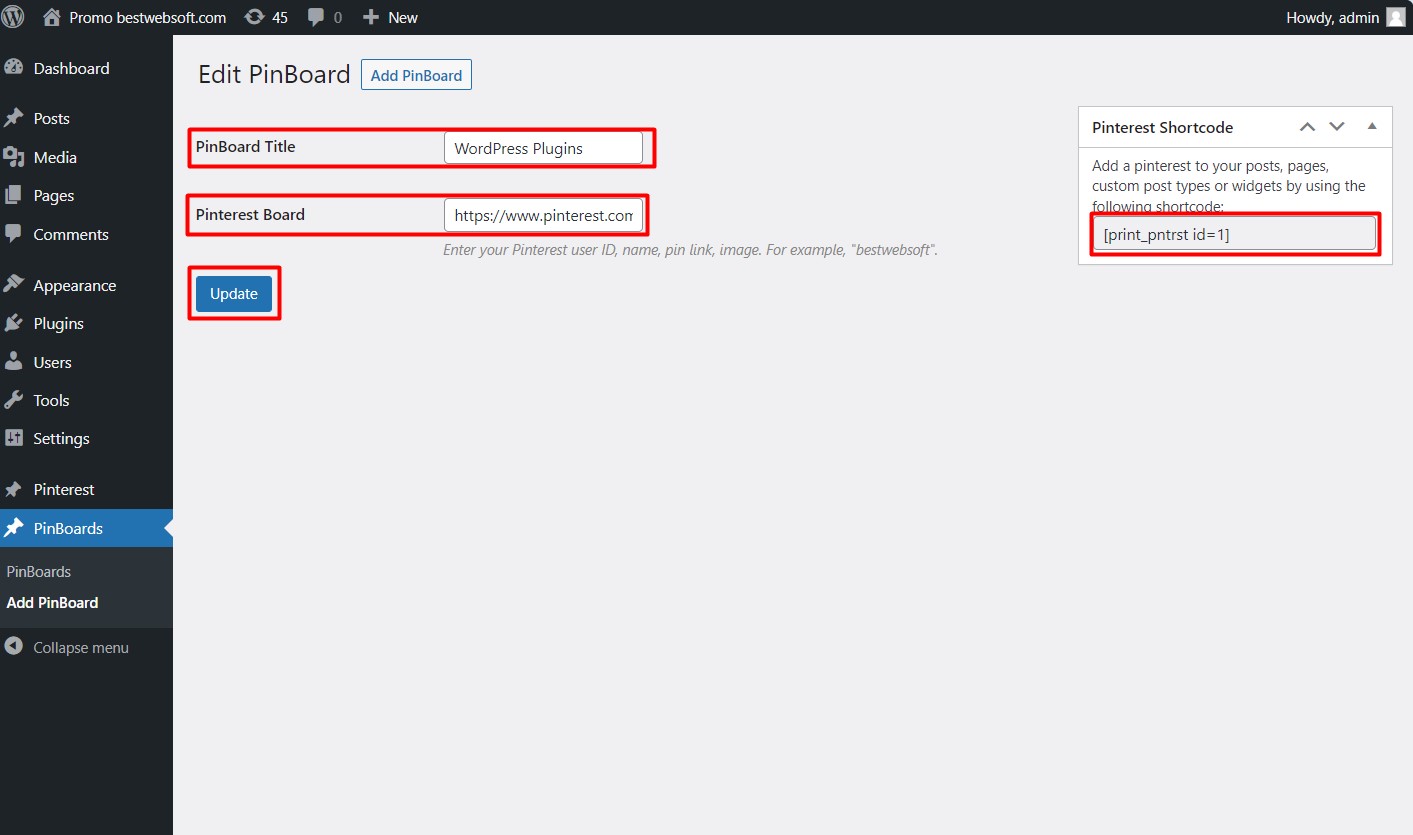Click the Media icon in sidebar
The width and height of the screenshot is (1413, 835).
(14, 157)
